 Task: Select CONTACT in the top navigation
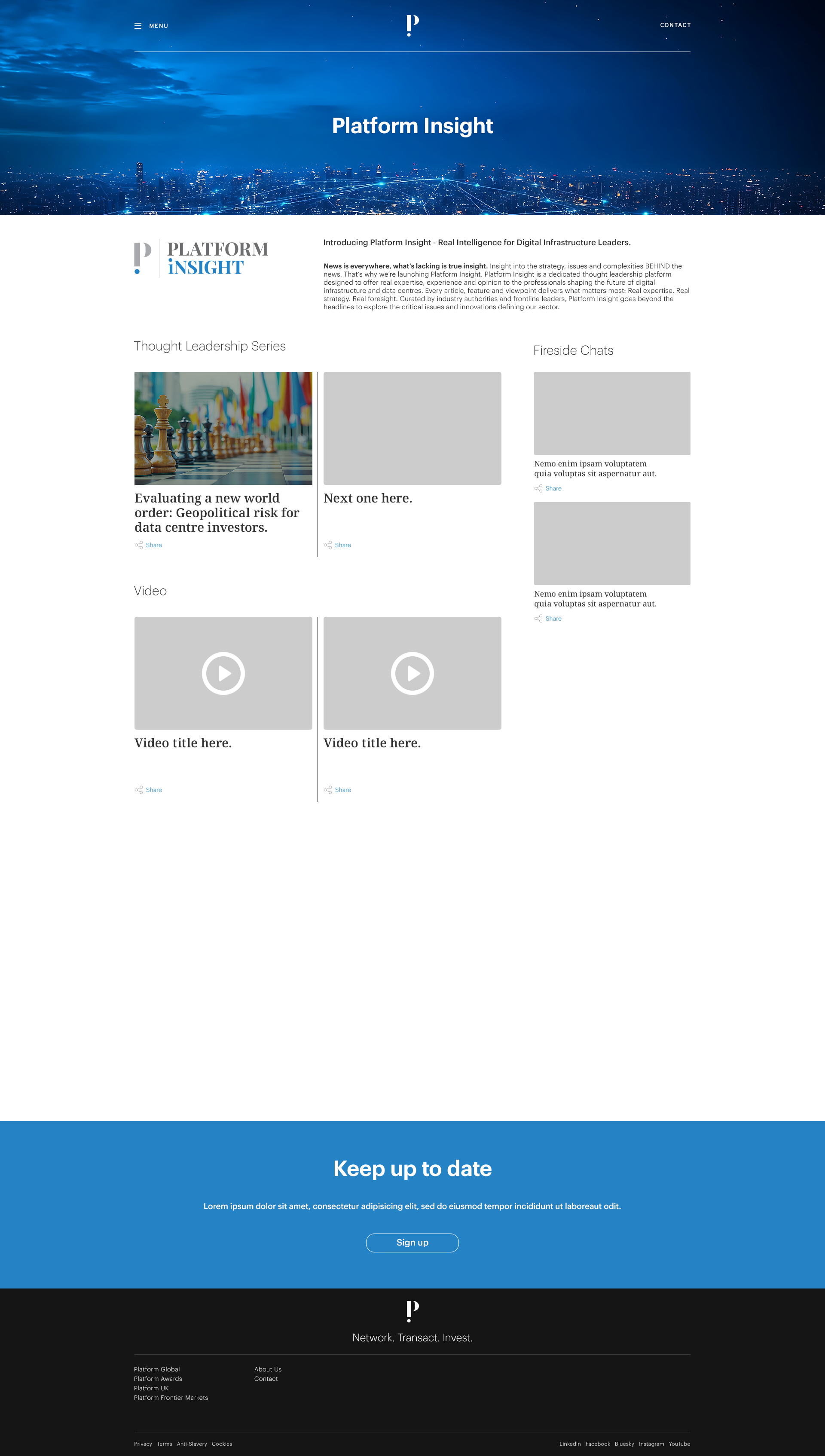tap(675, 25)
